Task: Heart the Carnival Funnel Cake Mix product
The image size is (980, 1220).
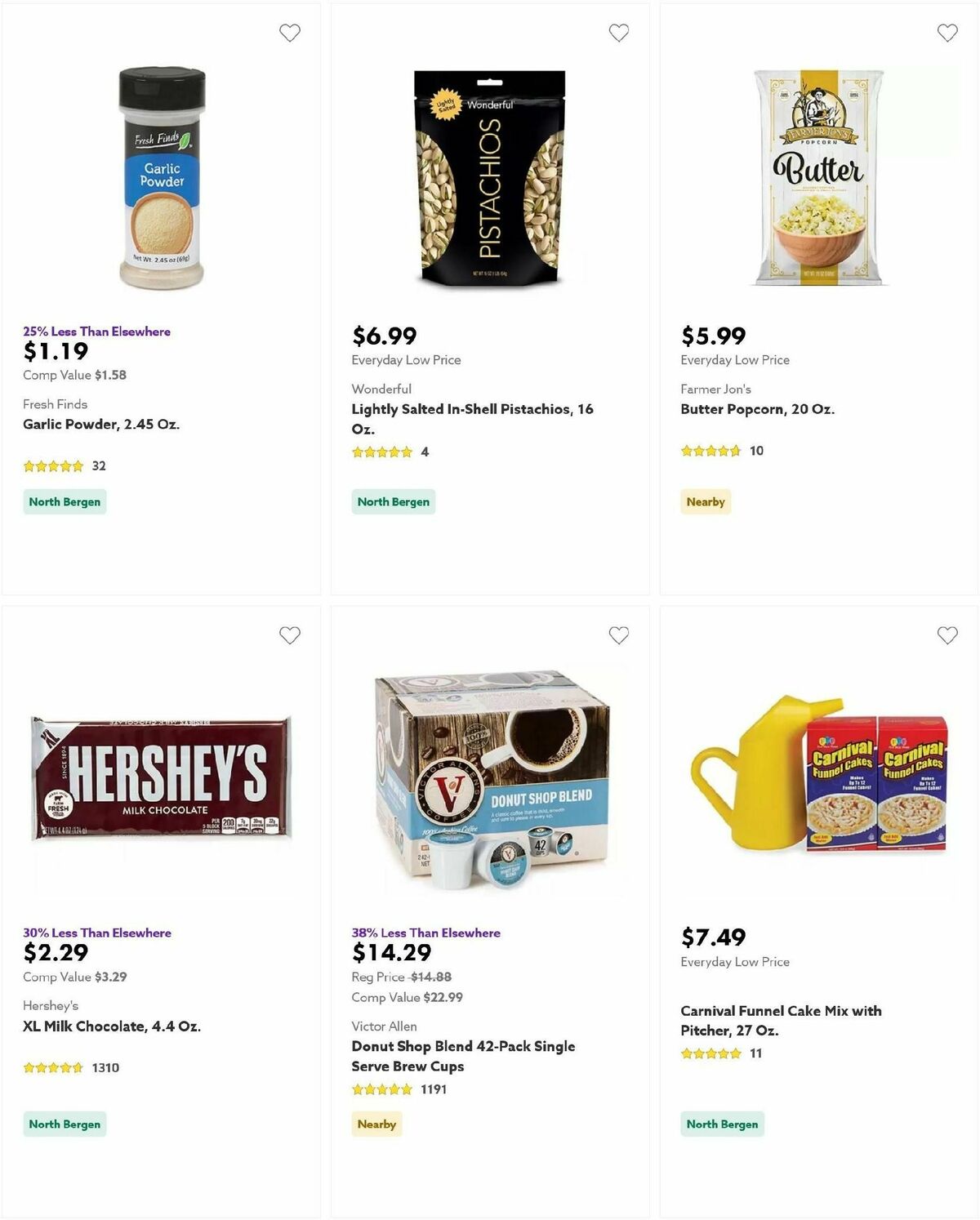Action: tap(947, 634)
